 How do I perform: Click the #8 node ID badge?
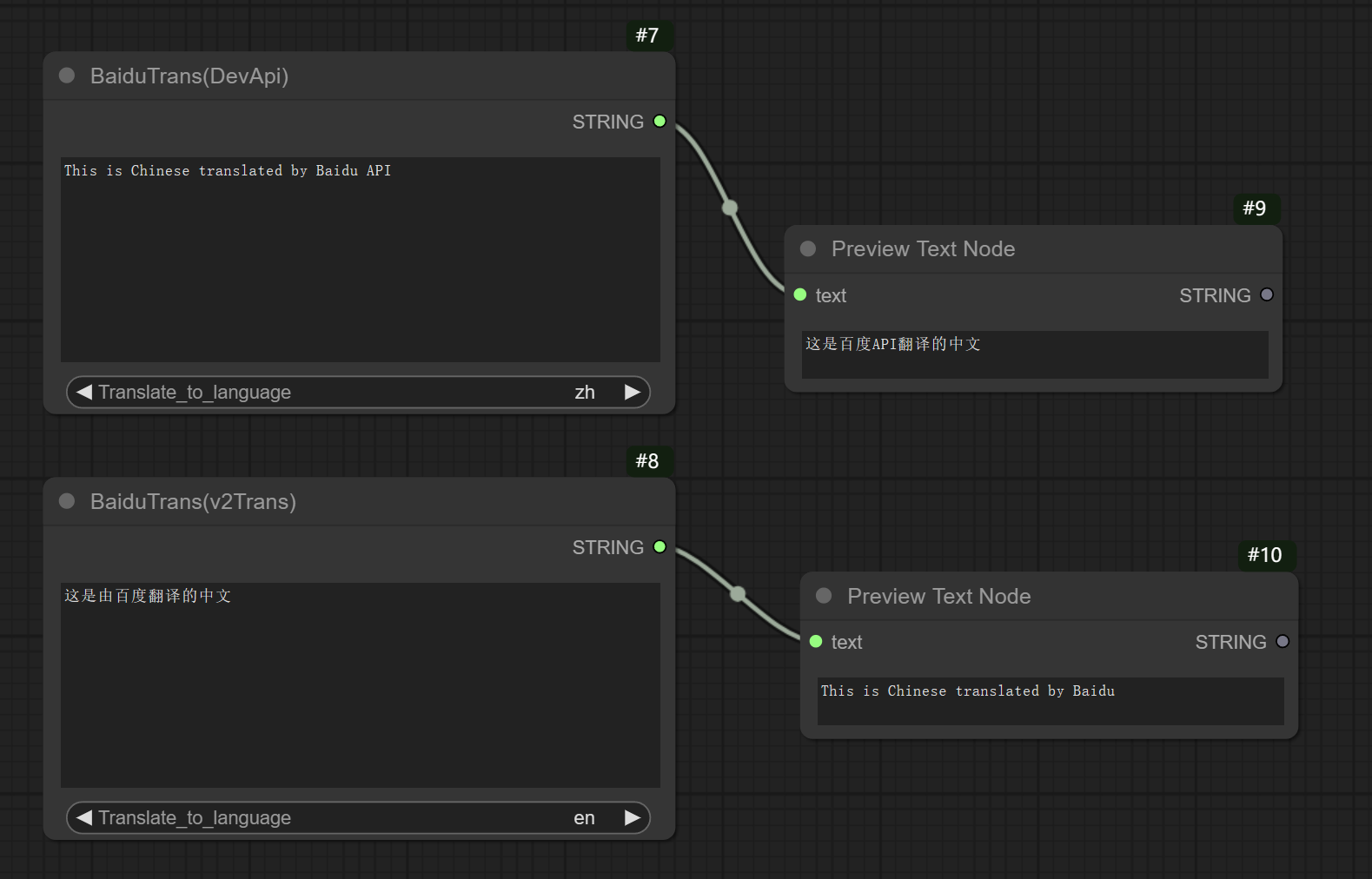pos(648,461)
